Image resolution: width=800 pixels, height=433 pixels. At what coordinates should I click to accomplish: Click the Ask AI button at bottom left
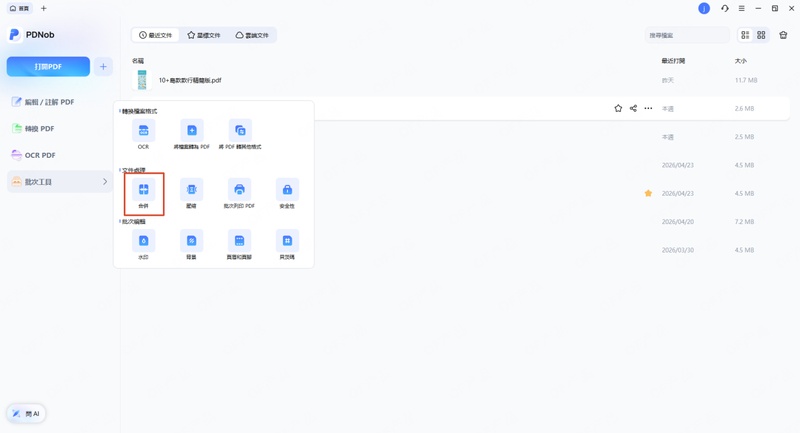[x=26, y=414]
